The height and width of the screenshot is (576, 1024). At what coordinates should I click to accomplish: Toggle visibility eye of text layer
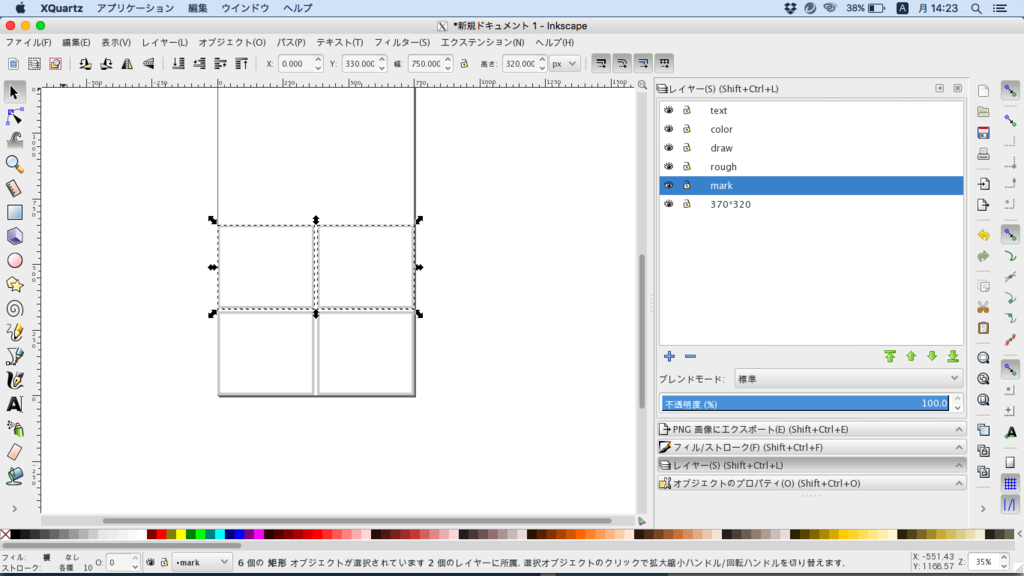[669, 110]
